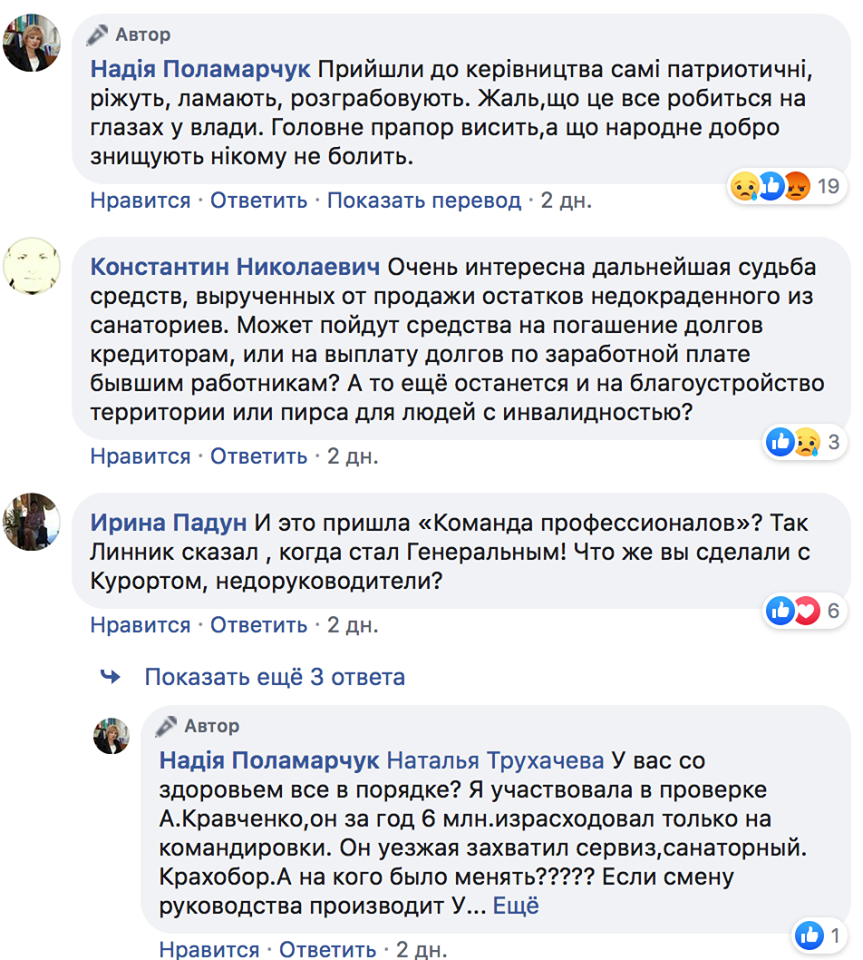This screenshot has width=863, height=960.
Task: Show translation of Надія Поламарчук's comment
Action: coord(424,200)
